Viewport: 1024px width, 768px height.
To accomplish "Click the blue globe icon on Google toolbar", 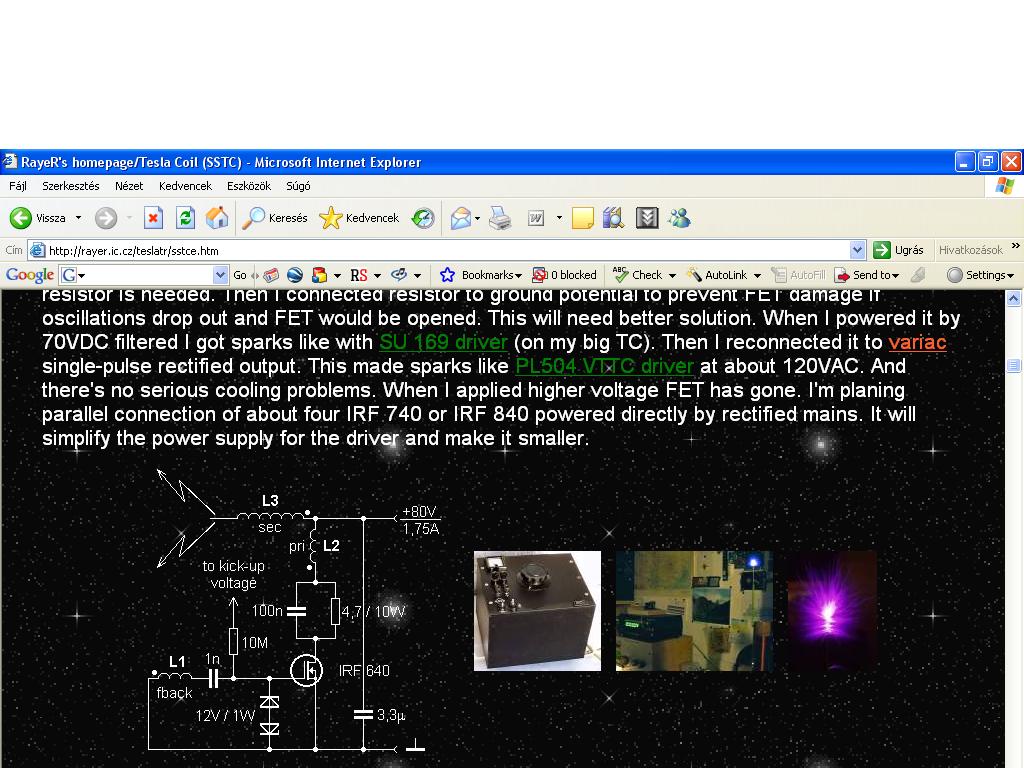I will pyautogui.click(x=295, y=275).
